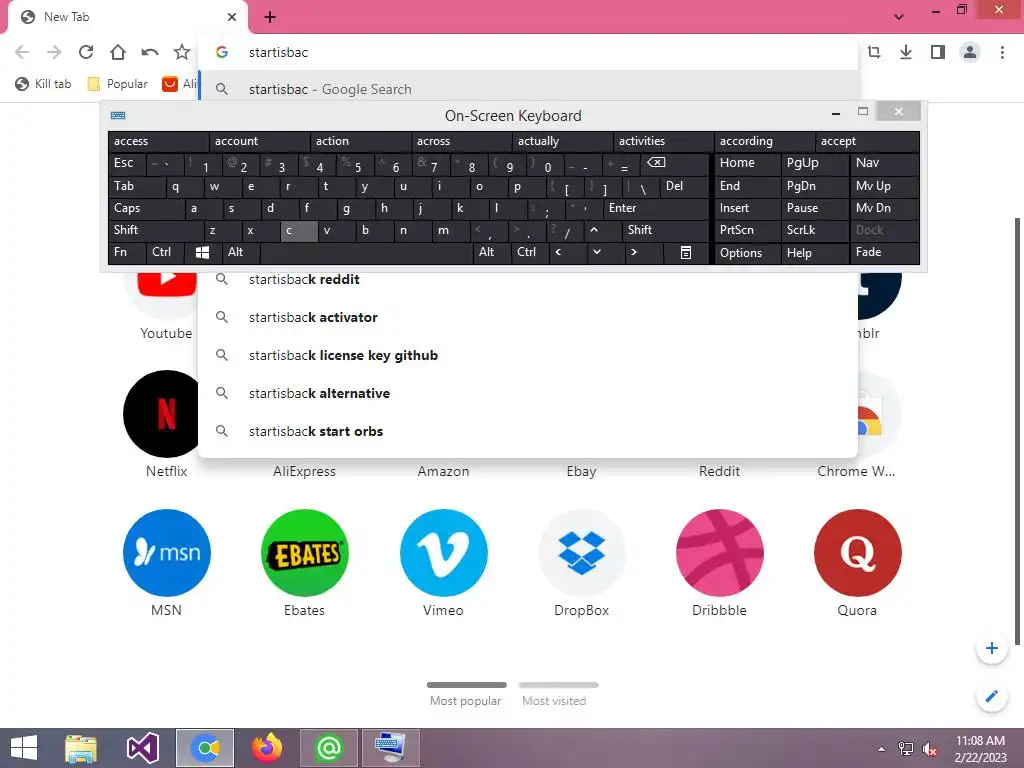
Task: Go to the home page icon
Action: click(118, 52)
